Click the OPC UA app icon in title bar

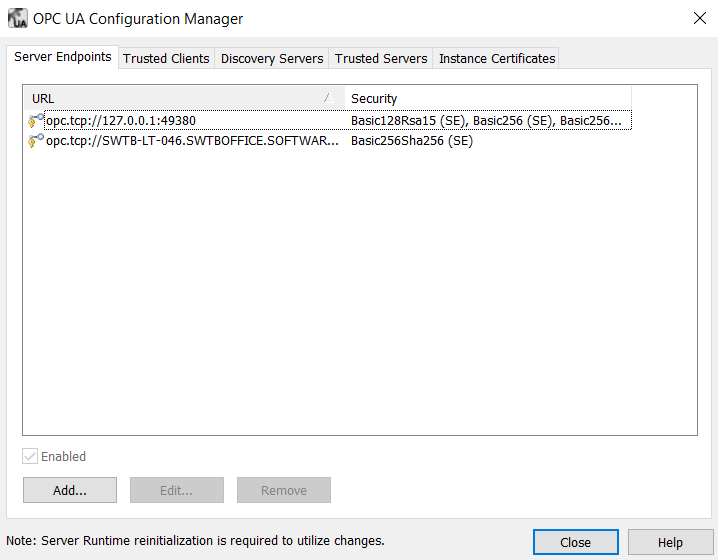[x=18, y=19]
